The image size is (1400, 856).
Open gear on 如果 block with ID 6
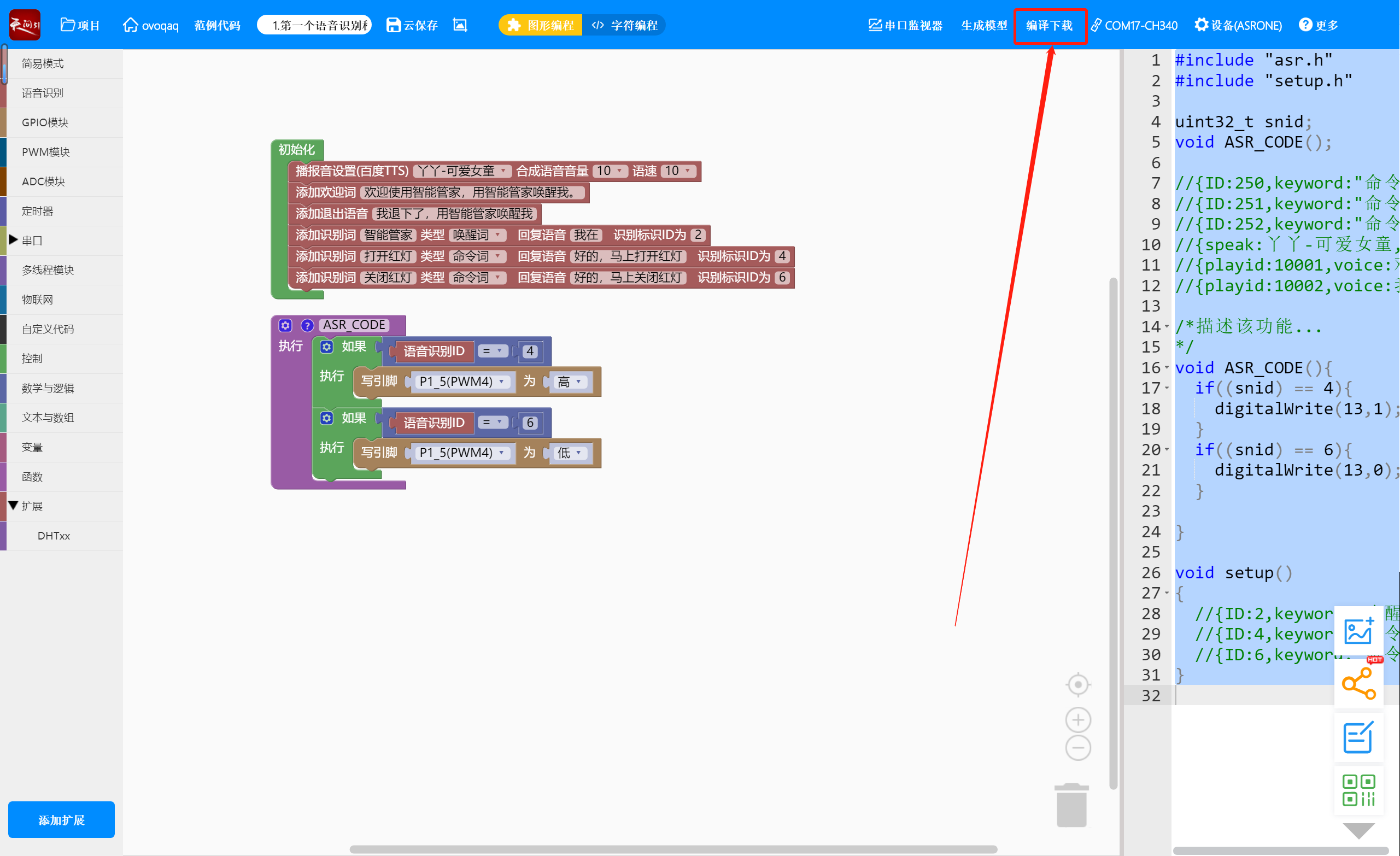(x=327, y=418)
